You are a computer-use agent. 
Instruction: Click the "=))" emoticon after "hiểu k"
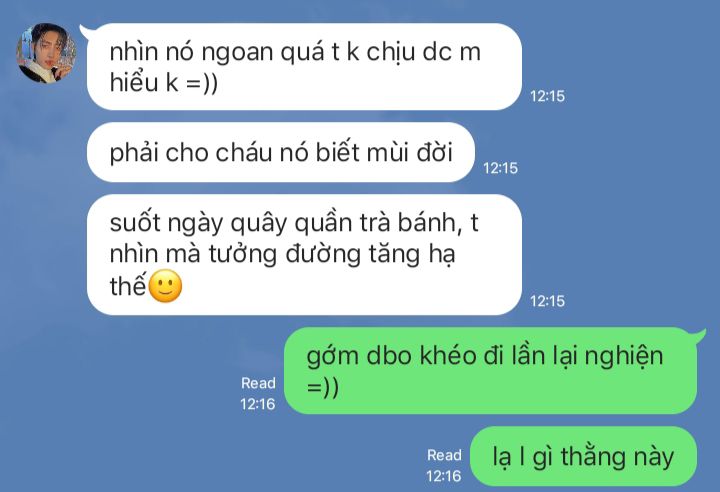click(202, 84)
